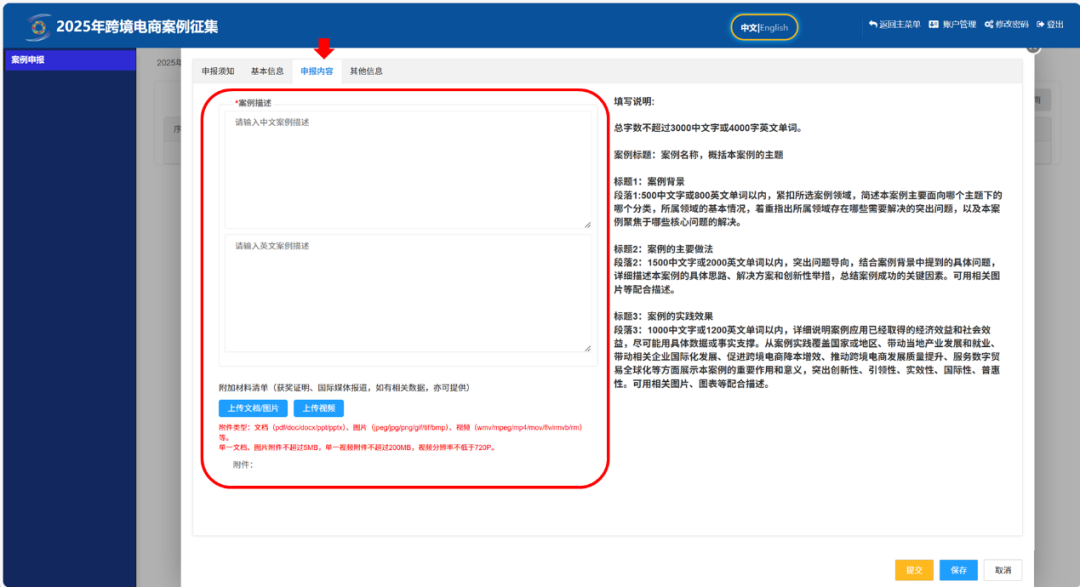Click the return arrow icon beside 返回主菜单
This screenshot has height=587, width=1080.
[873, 24]
